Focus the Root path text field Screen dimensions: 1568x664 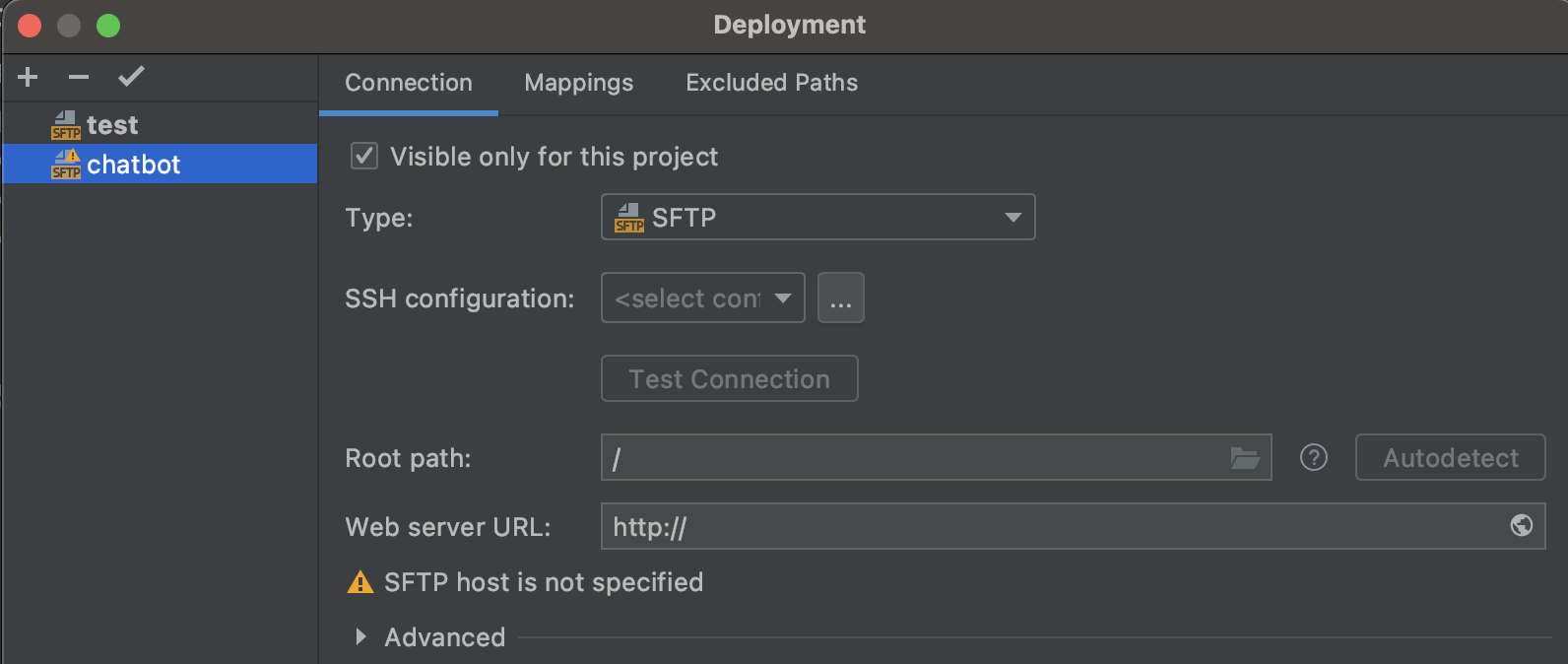click(916, 458)
